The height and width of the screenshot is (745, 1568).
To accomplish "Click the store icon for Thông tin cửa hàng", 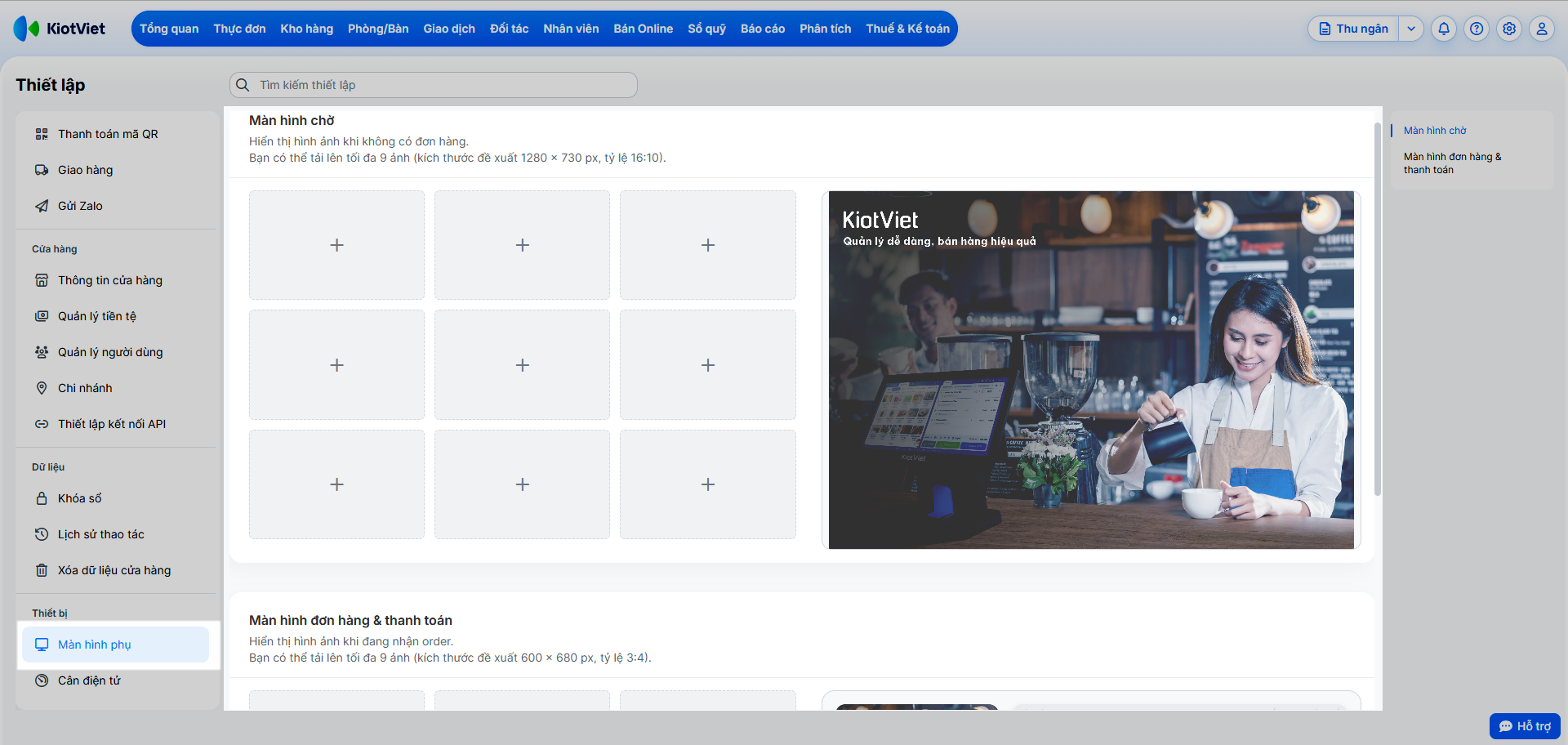I will 42,280.
